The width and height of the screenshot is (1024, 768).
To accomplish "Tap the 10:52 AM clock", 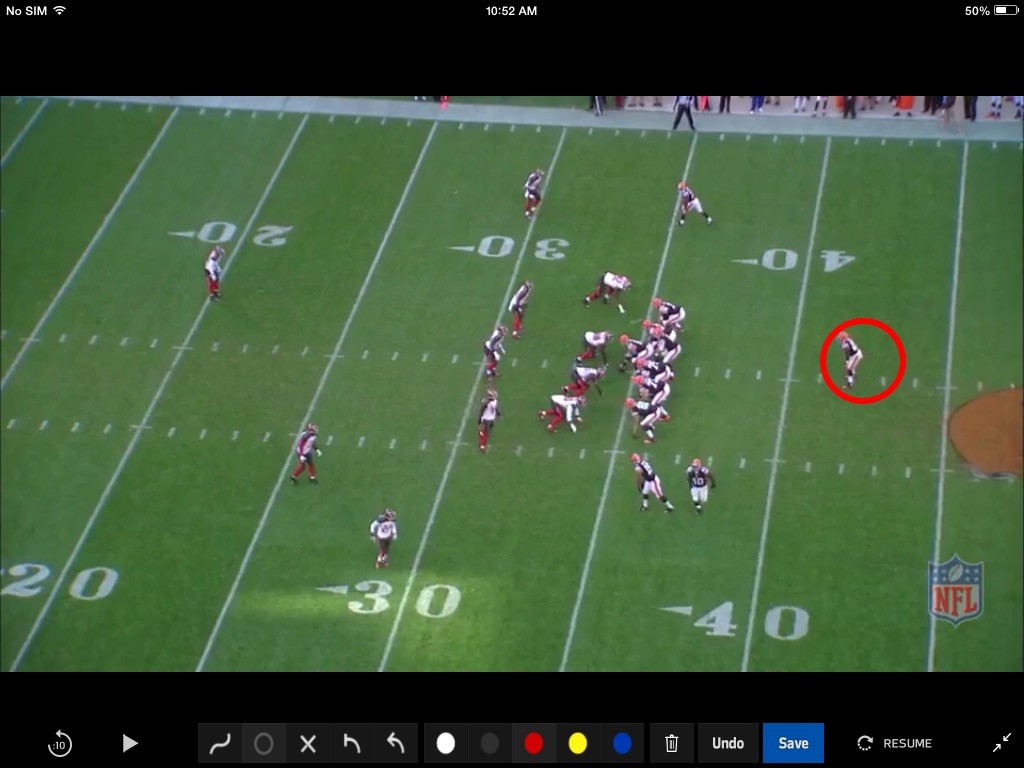I will coord(511,10).
